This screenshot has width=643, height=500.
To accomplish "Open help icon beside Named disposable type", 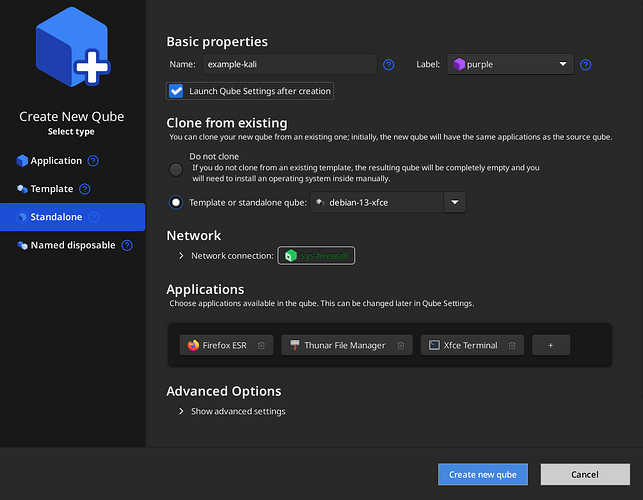I will (x=127, y=245).
